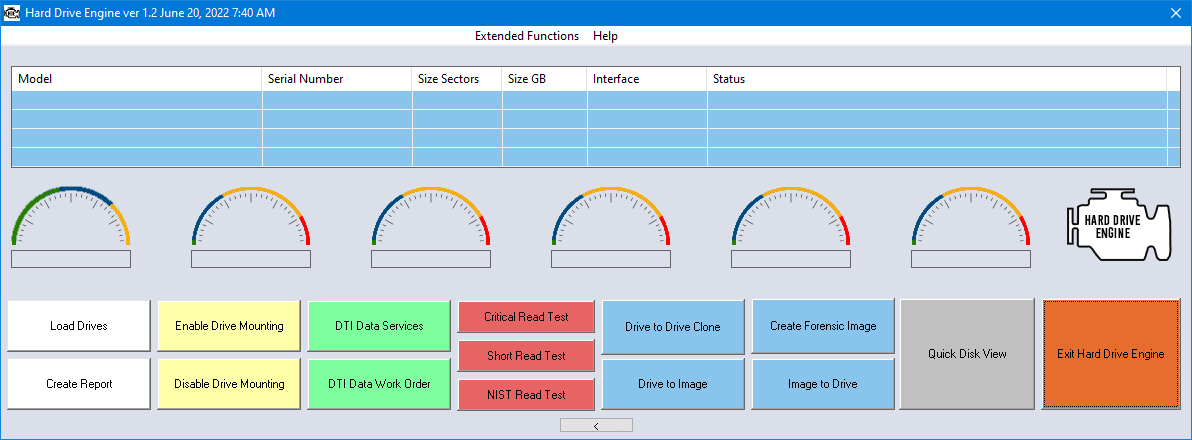
Task: Click the Load Drives button
Action: (x=79, y=326)
